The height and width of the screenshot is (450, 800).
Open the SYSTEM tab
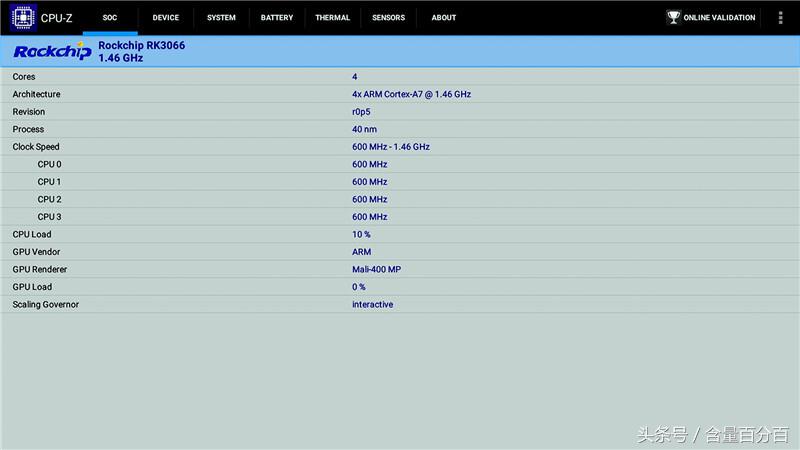coord(221,17)
